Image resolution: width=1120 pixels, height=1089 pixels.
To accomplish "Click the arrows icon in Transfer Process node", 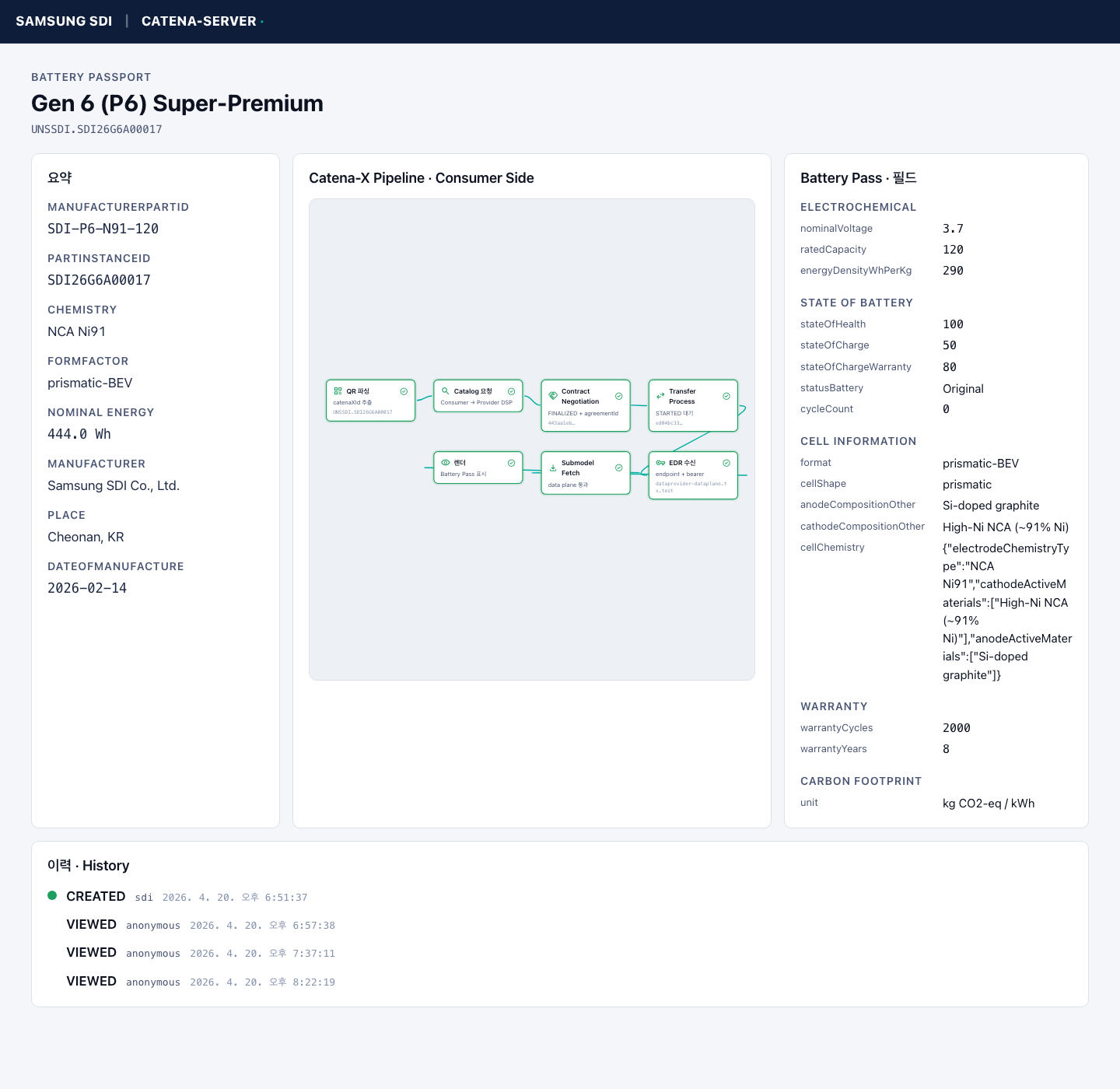I will 660,396.
